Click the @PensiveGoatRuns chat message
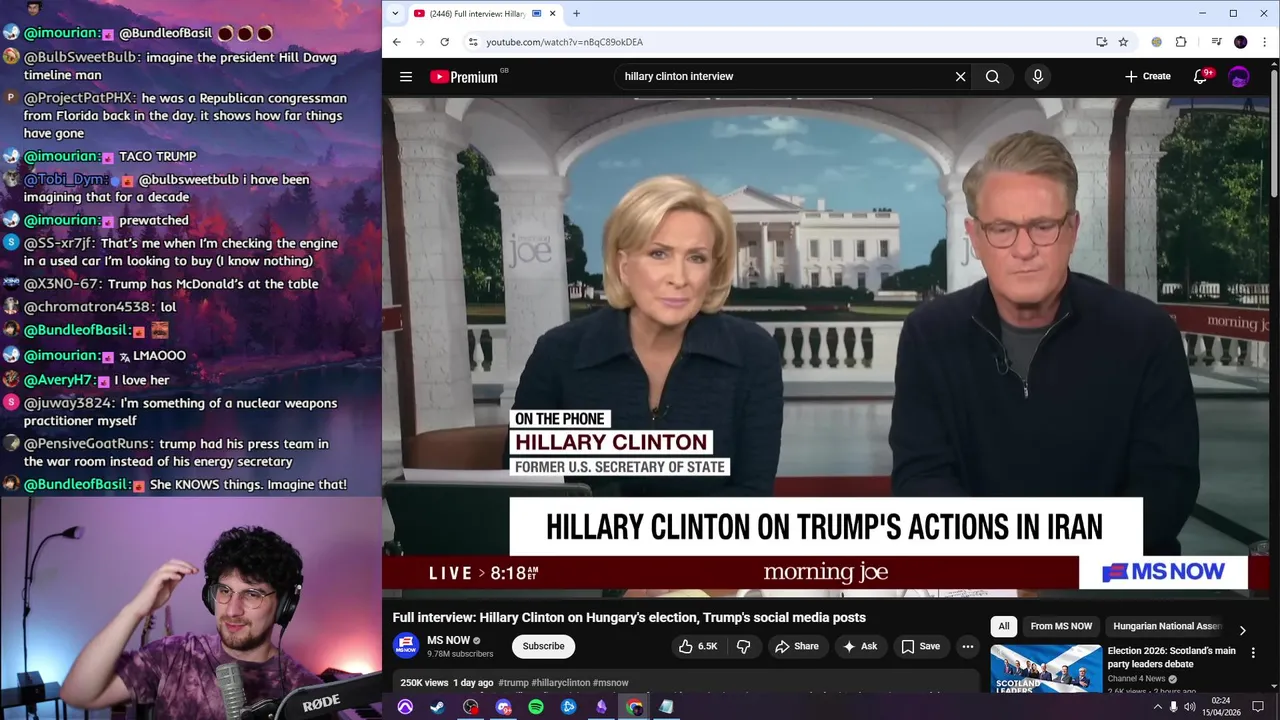 pyautogui.click(x=176, y=452)
